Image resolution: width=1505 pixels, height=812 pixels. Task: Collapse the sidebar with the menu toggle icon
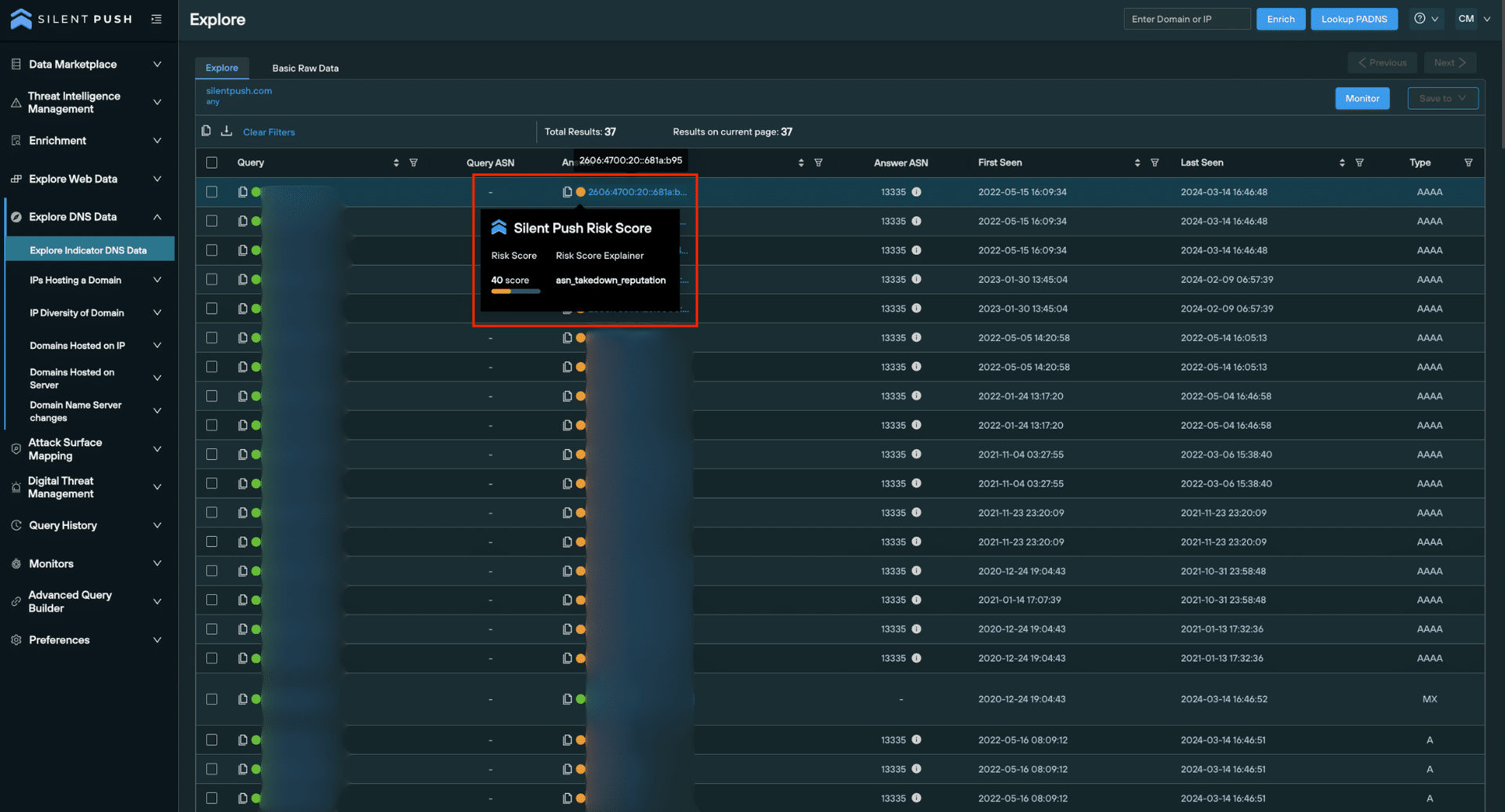coord(157,19)
